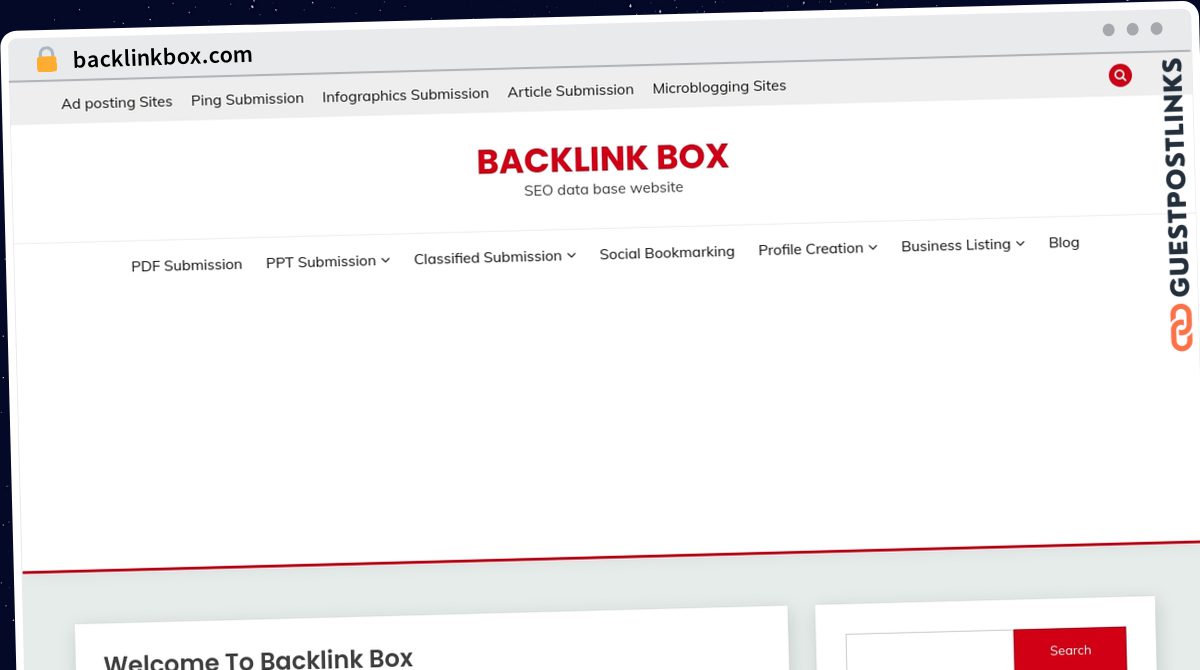Open the Microblogging Sites menu item
This screenshot has height=670, width=1200.
click(719, 86)
